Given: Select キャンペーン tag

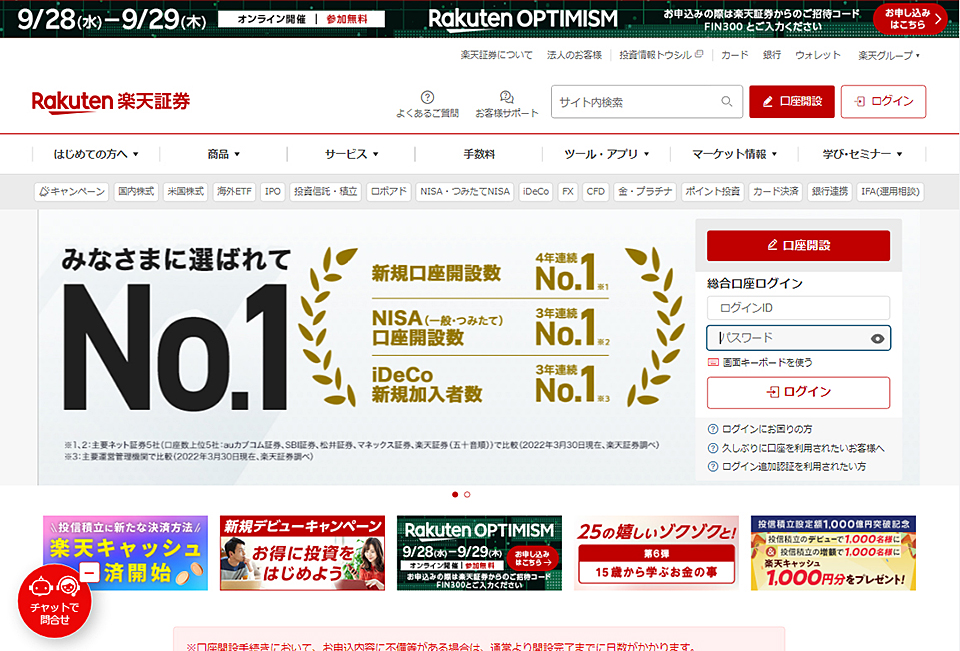Looking at the screenshot, I should pyautogui.click(x=72, y=192).
